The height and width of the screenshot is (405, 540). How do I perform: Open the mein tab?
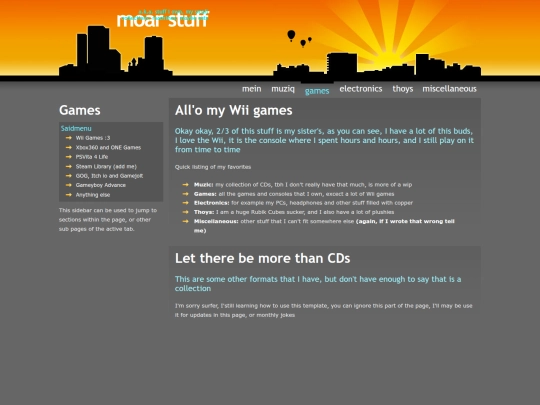click(x=251, y=89)
